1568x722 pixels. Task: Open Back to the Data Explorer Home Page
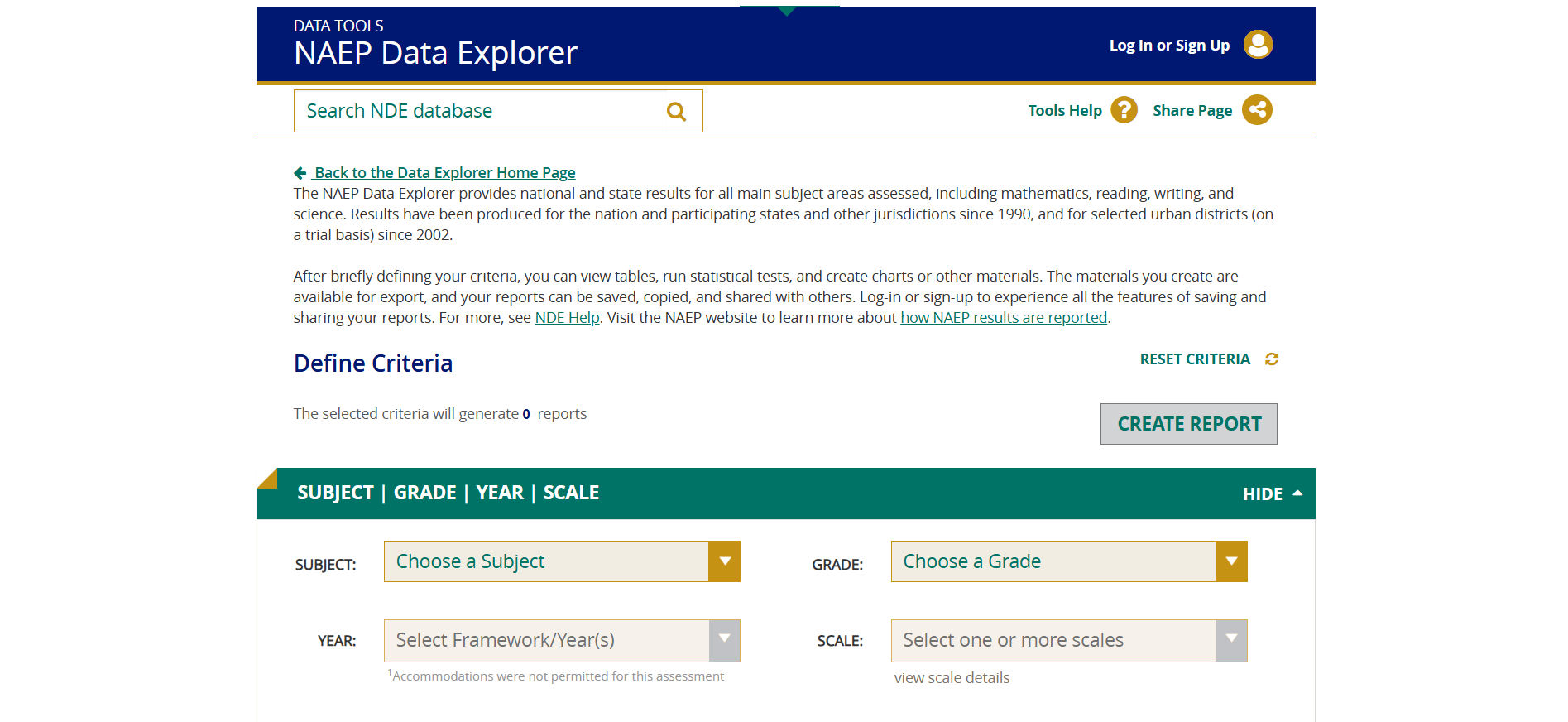tap(445, 173)
